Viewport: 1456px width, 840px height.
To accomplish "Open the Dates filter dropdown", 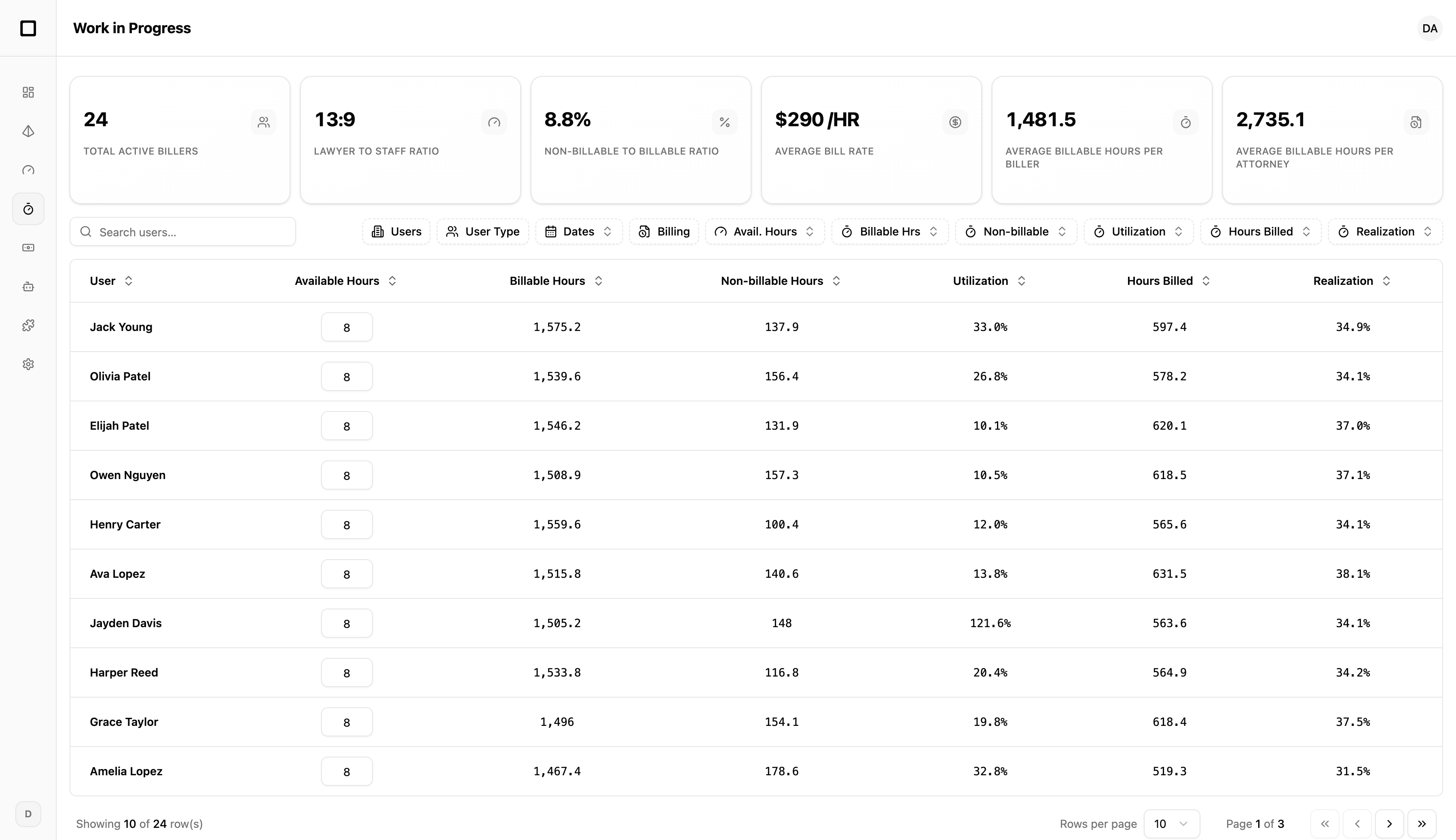I will (578, 231).
